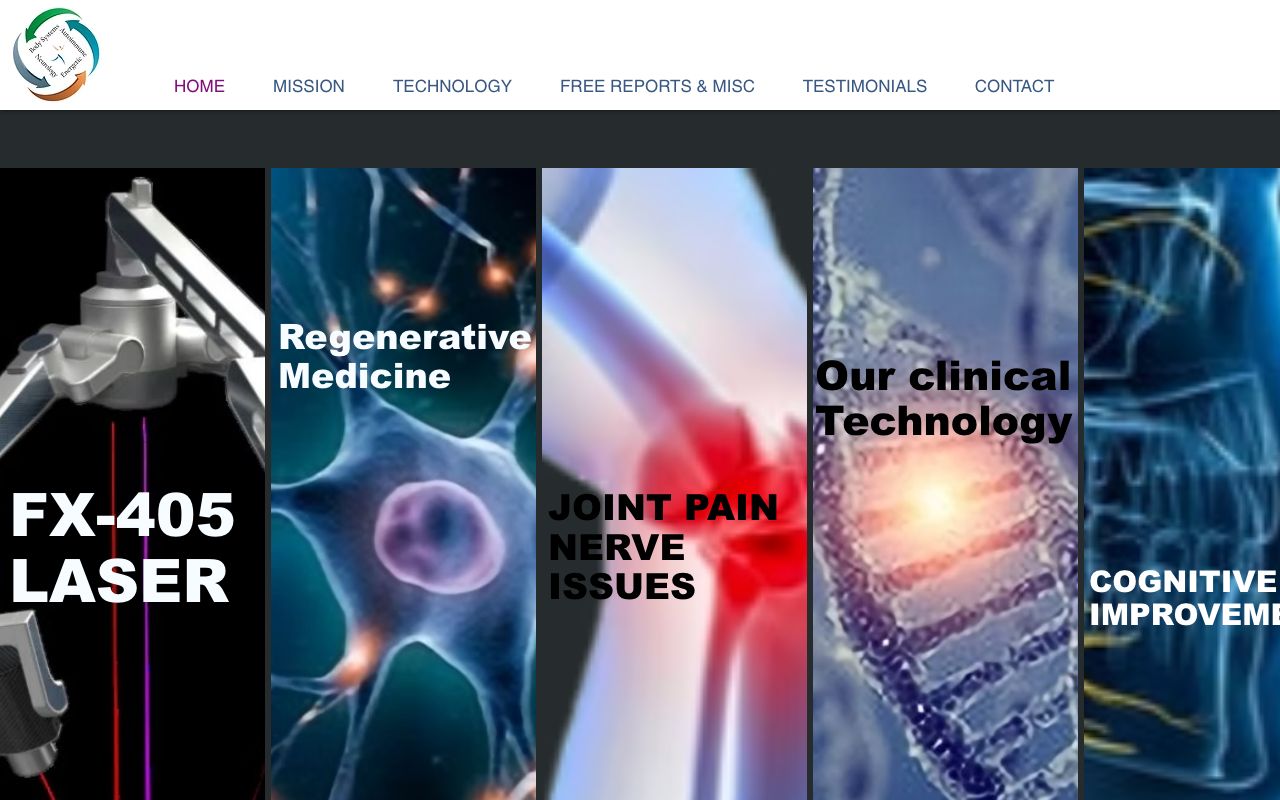This screenshot has height=800, width=1280.
Task: Click the dark gray banner strip
Action: pos(640,139)
